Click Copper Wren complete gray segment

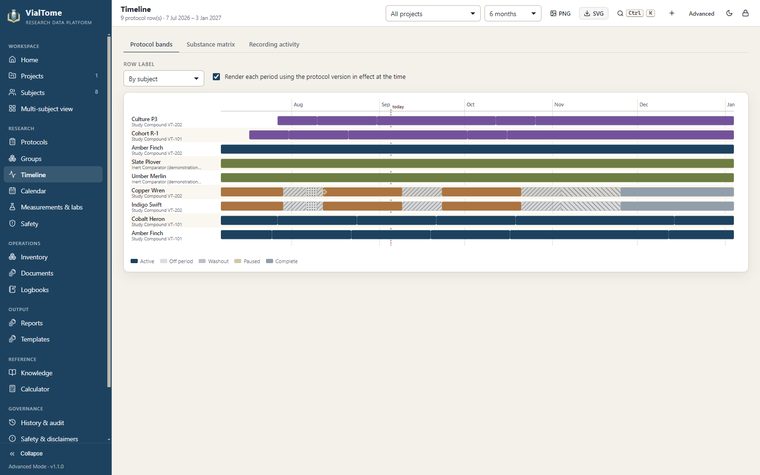click(677, 192)
